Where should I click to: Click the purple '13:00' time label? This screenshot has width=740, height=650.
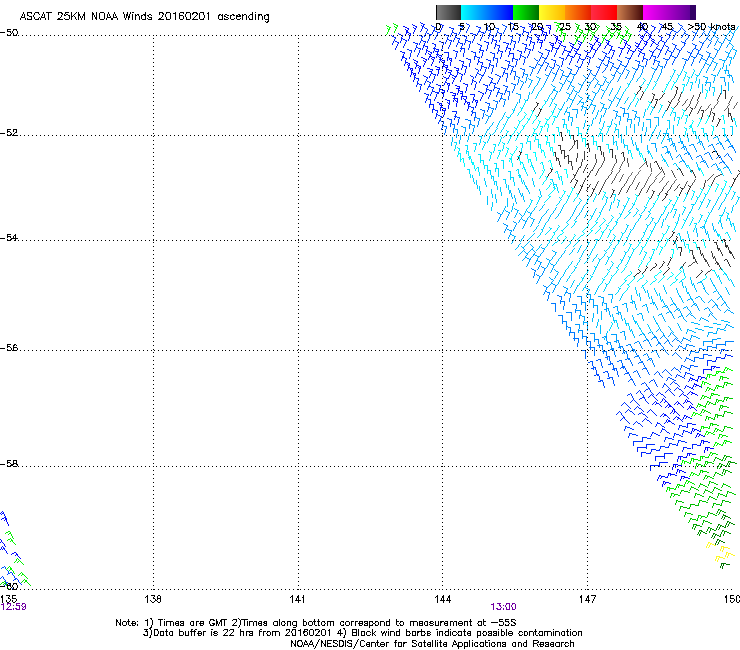(x=503, y=607)
